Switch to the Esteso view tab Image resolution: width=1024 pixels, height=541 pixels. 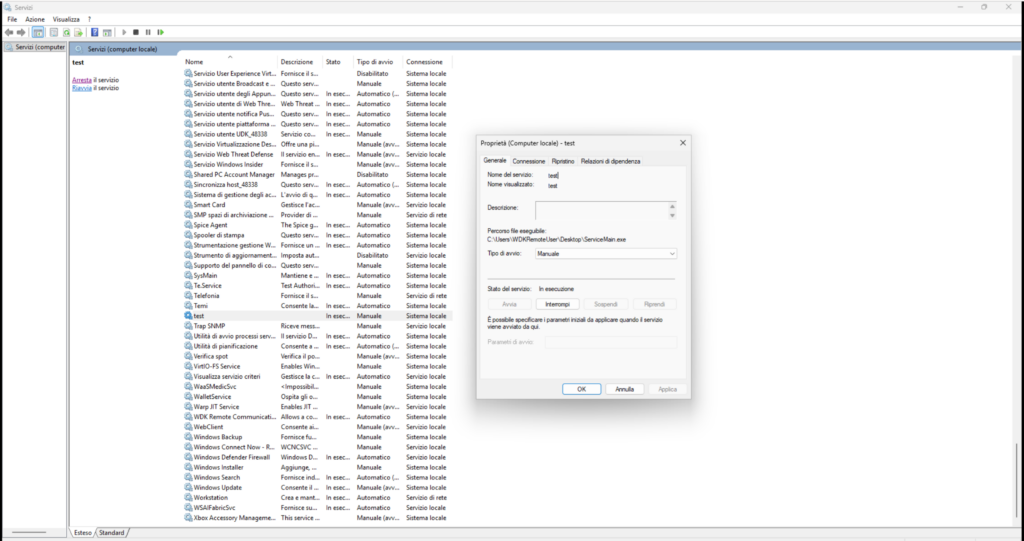coord(83,533)
